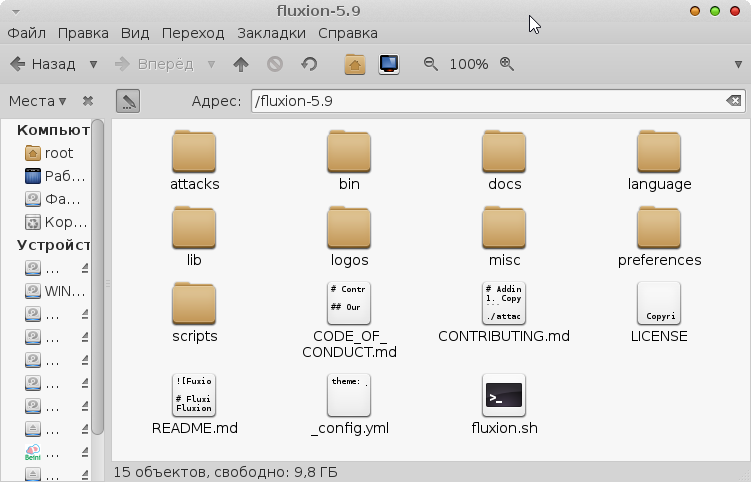751x482 pixels.
Task: Close the Places sidebar panel
Action: [x=88, y=101]
